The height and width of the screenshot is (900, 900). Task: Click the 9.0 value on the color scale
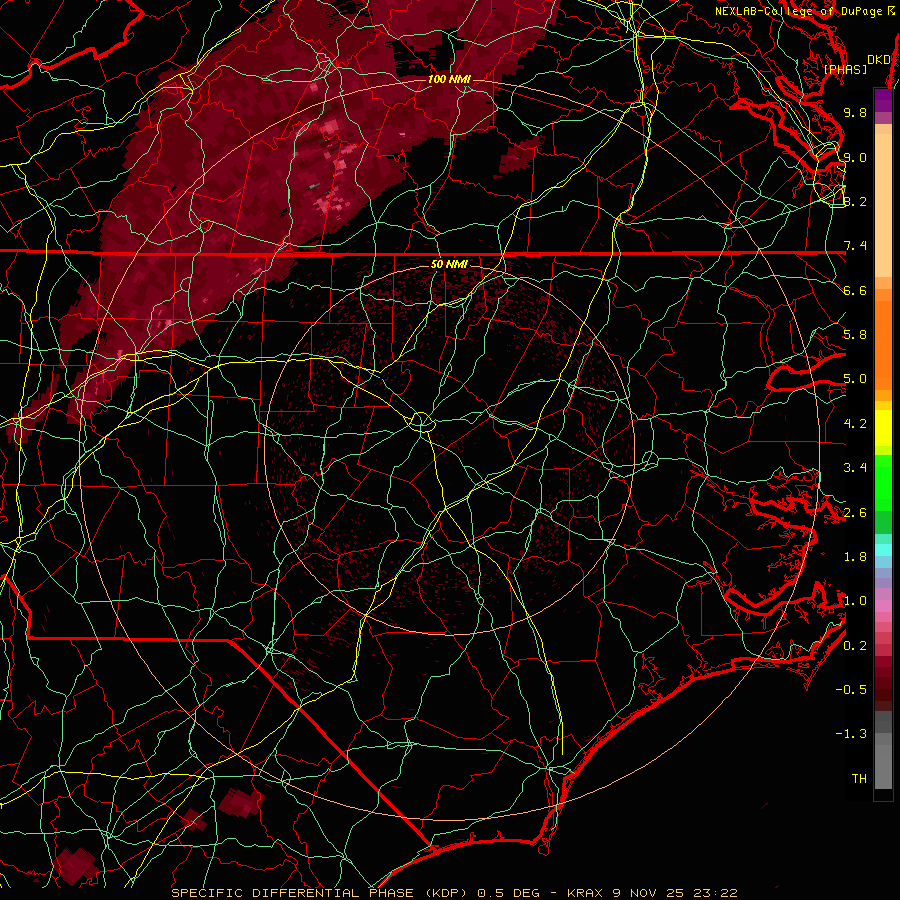coord(855,157)
